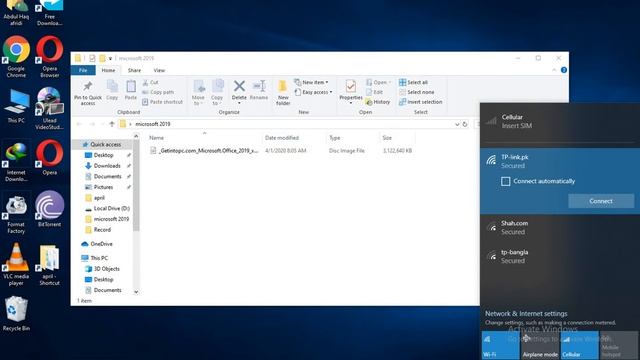Collapse the ribbon chevron
The width and height of the screenshot is (640, 360).
pyautogui.click(x=554, y=70)
